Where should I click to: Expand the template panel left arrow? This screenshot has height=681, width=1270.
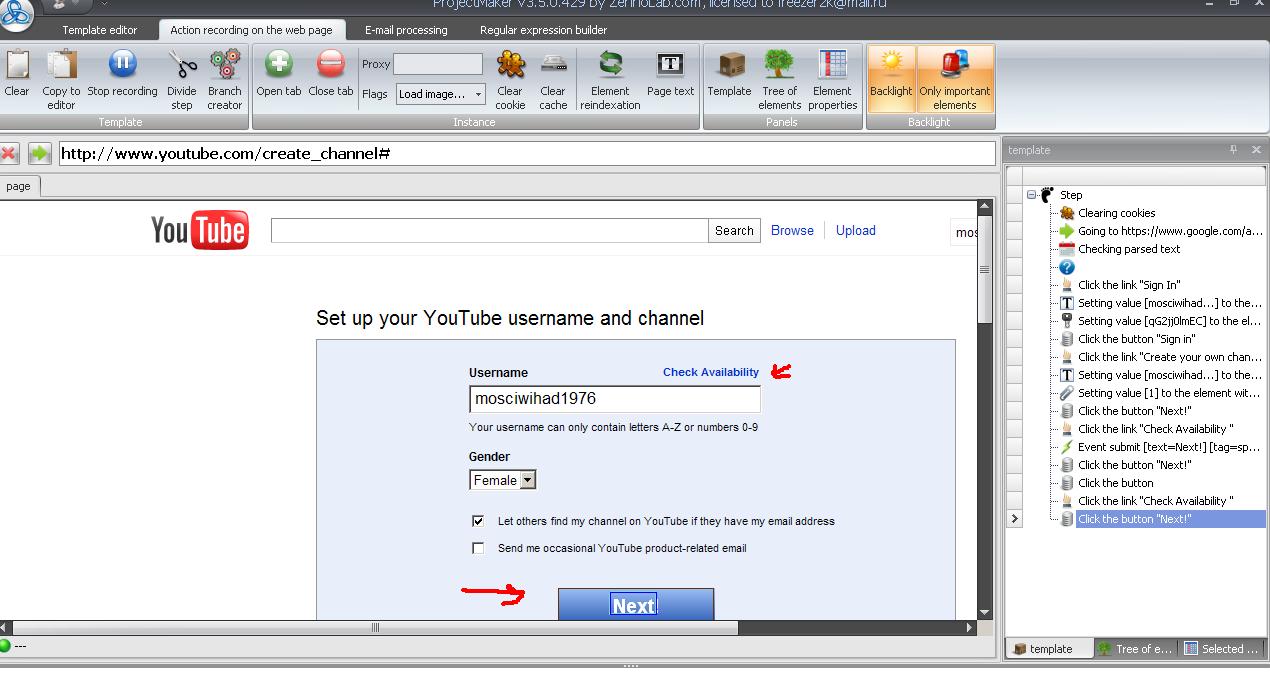1014,518
